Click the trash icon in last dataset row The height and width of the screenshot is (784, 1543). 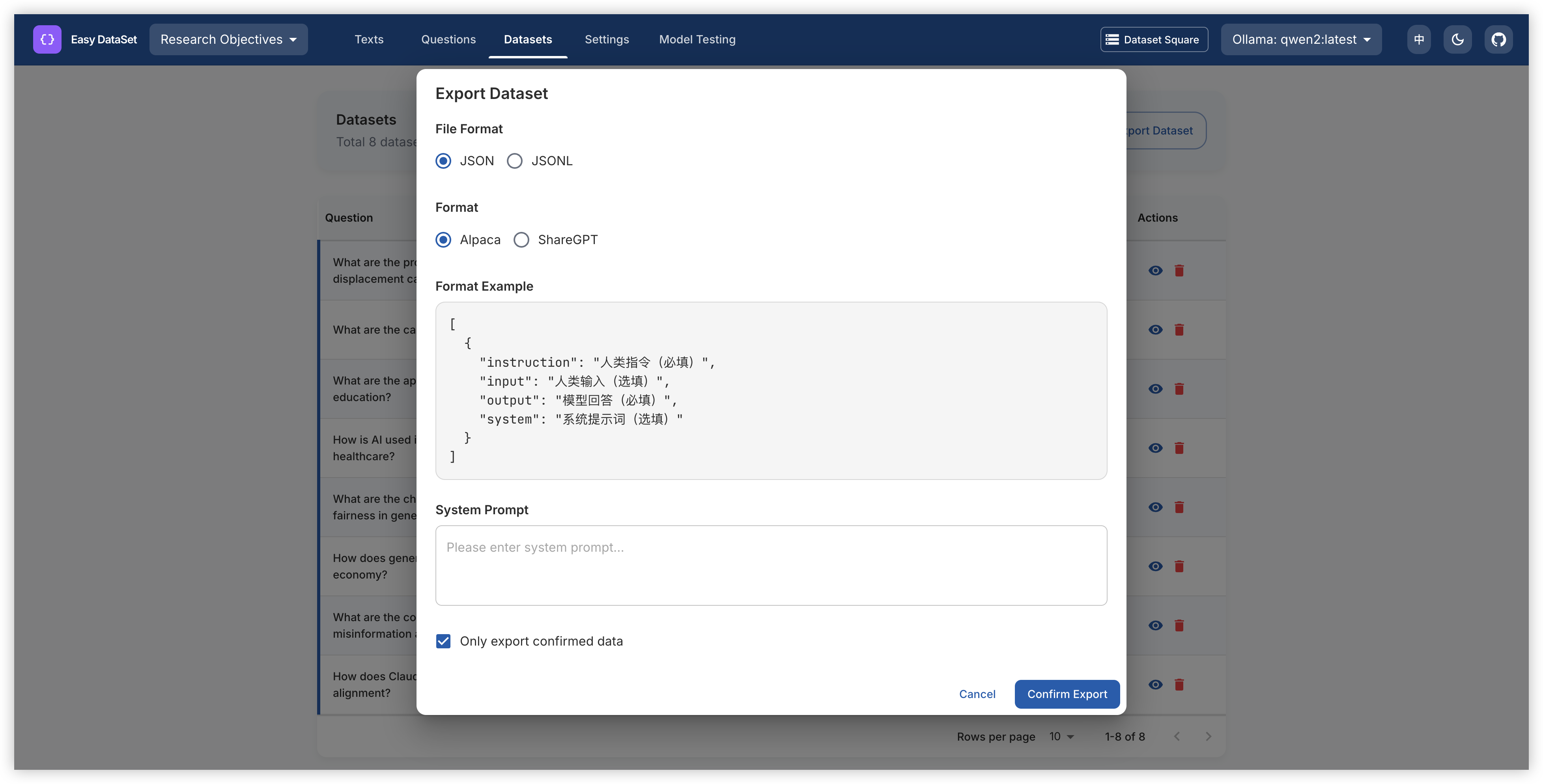(1179, 685)
